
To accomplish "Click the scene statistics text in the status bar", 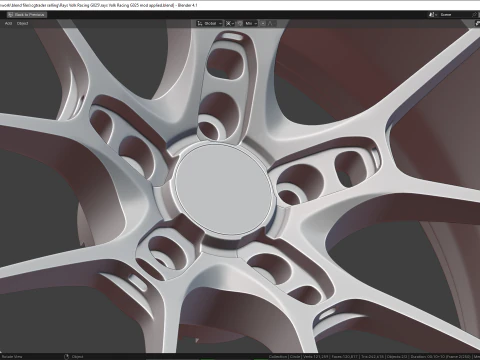I will point(373,356).
